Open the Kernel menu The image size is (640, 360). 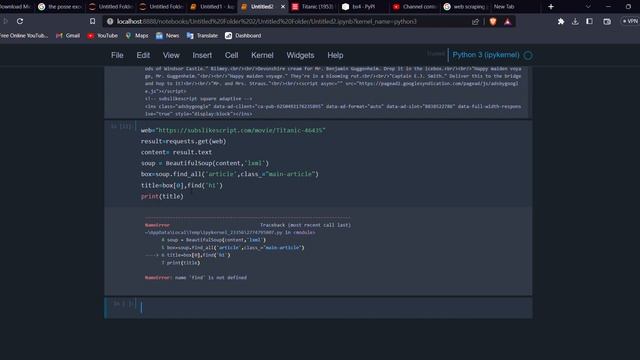(x=262, y=55)
